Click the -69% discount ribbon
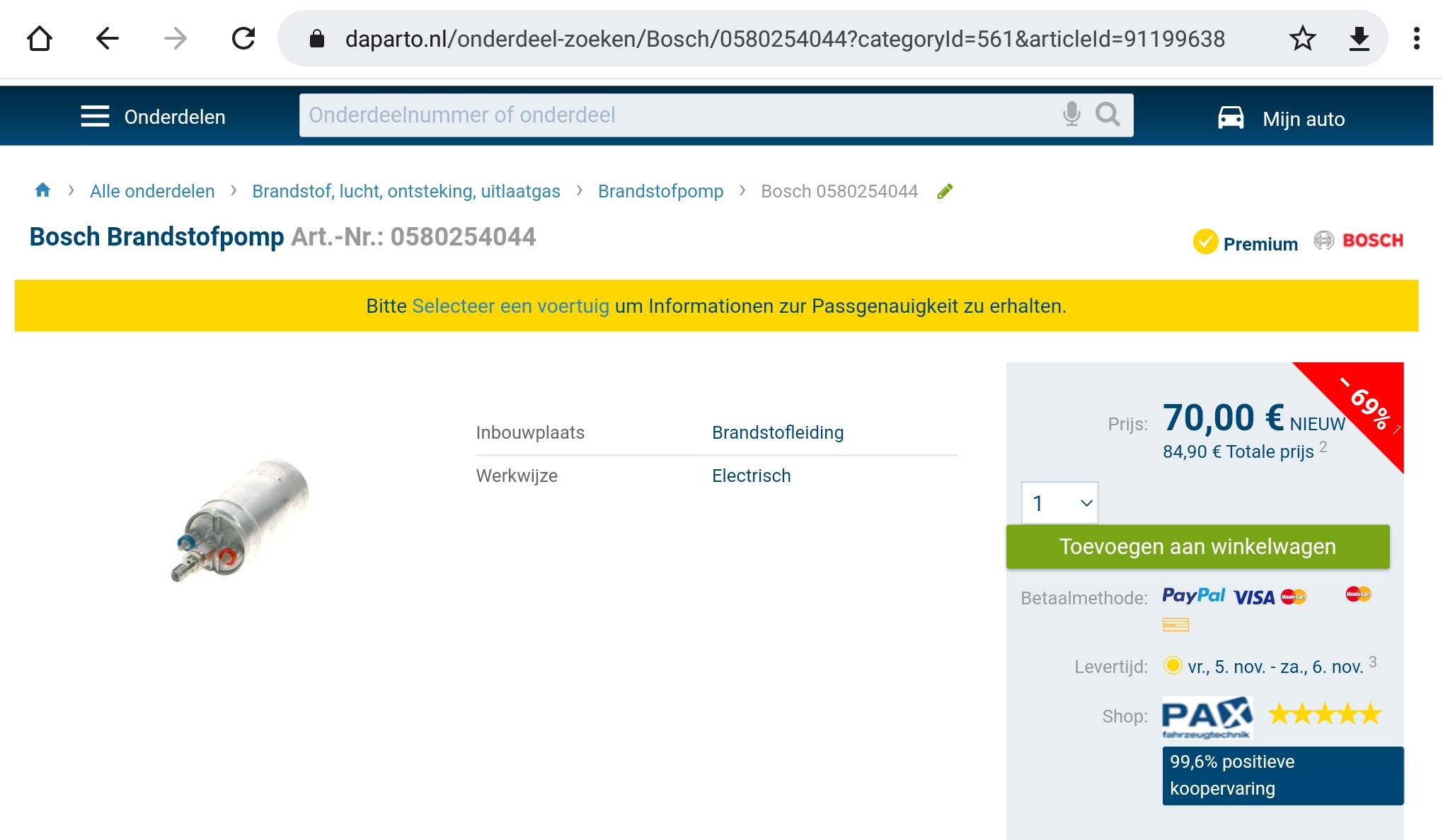This screenshot has width=1443, height=840. tap(1366, 404)
